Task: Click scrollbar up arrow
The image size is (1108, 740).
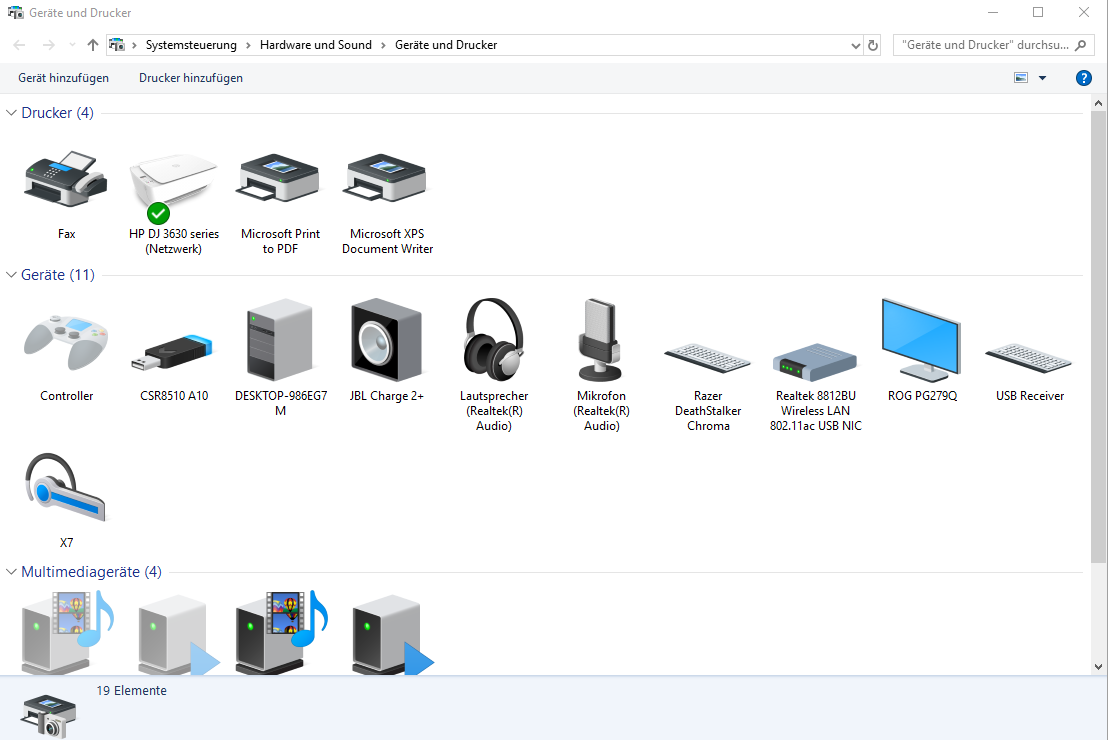Action: (1098, 104)
